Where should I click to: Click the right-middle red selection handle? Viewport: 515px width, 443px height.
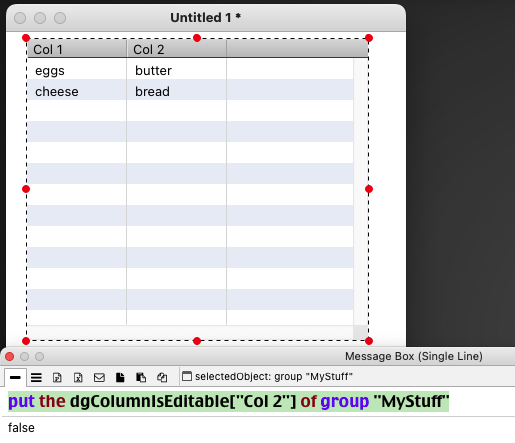pos(369,189)
